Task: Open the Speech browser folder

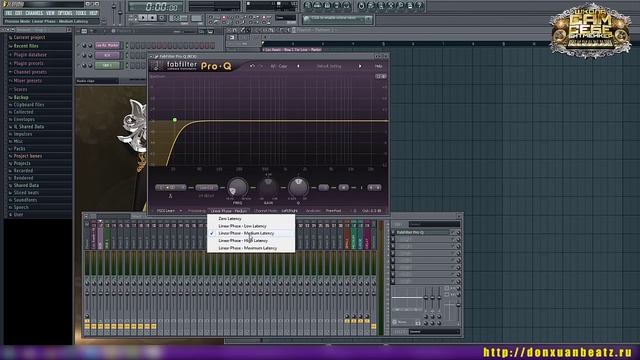Action: point(21,207)
